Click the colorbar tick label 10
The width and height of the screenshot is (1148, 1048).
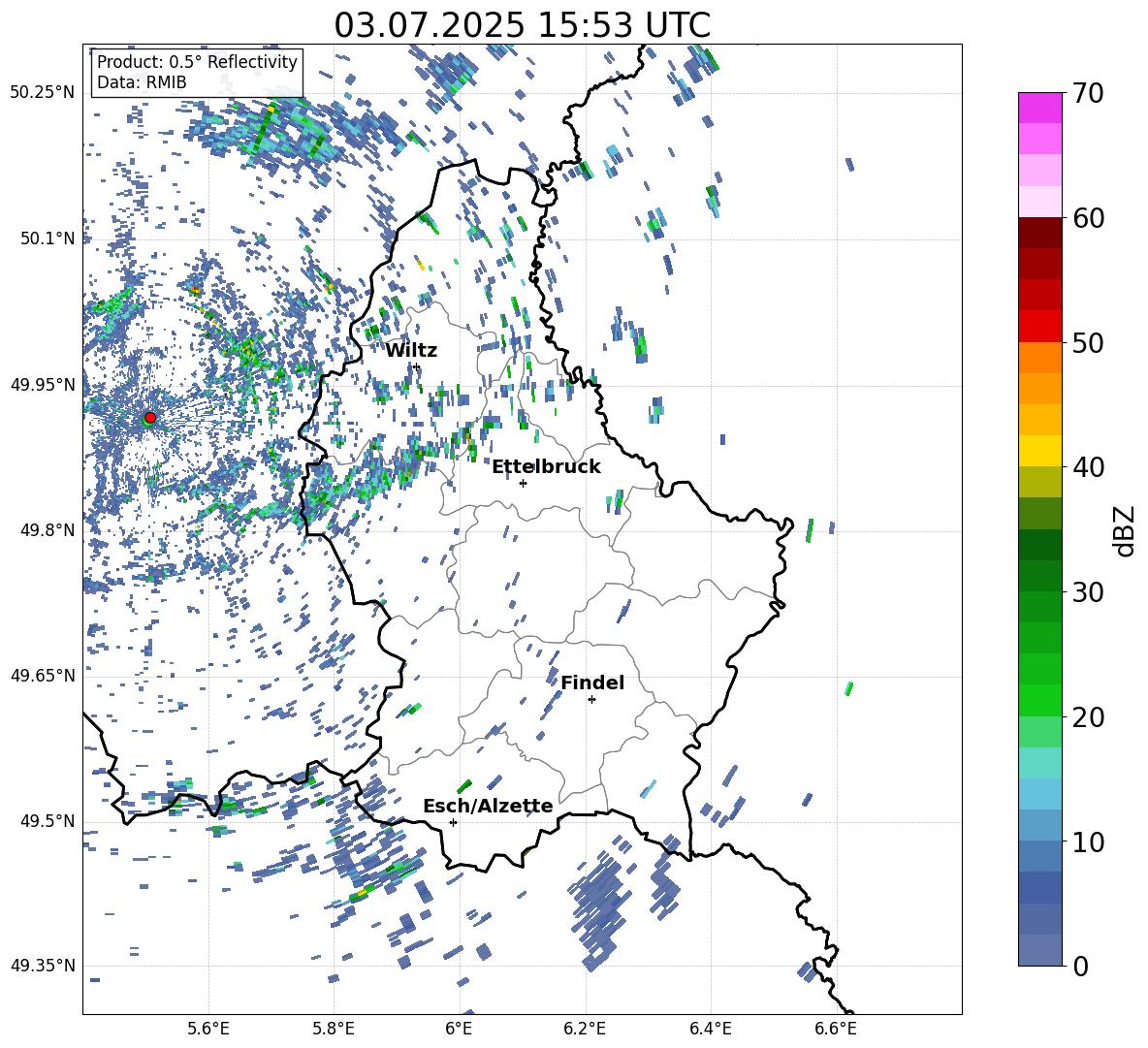pyautogui.click(x=1089, y=842)
